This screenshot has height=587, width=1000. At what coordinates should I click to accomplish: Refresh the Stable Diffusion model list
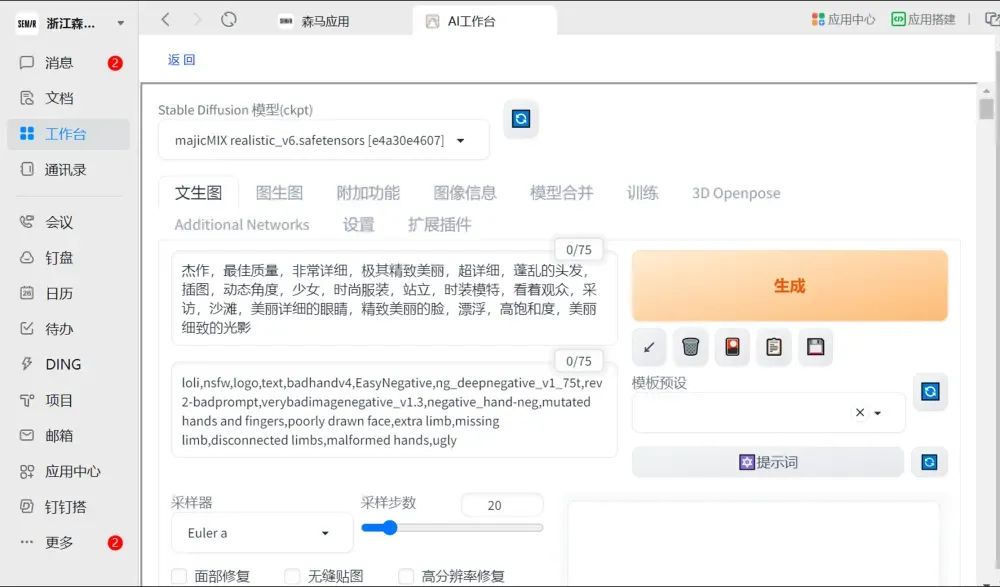[x=521, y=119]
